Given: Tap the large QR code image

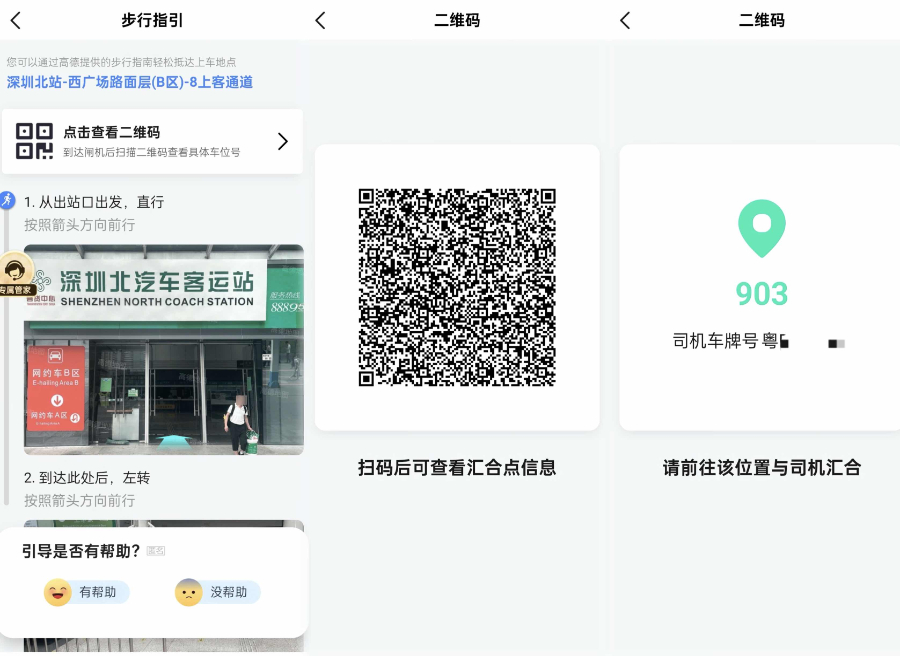Looking at the screenshot, I should point(457,287).
